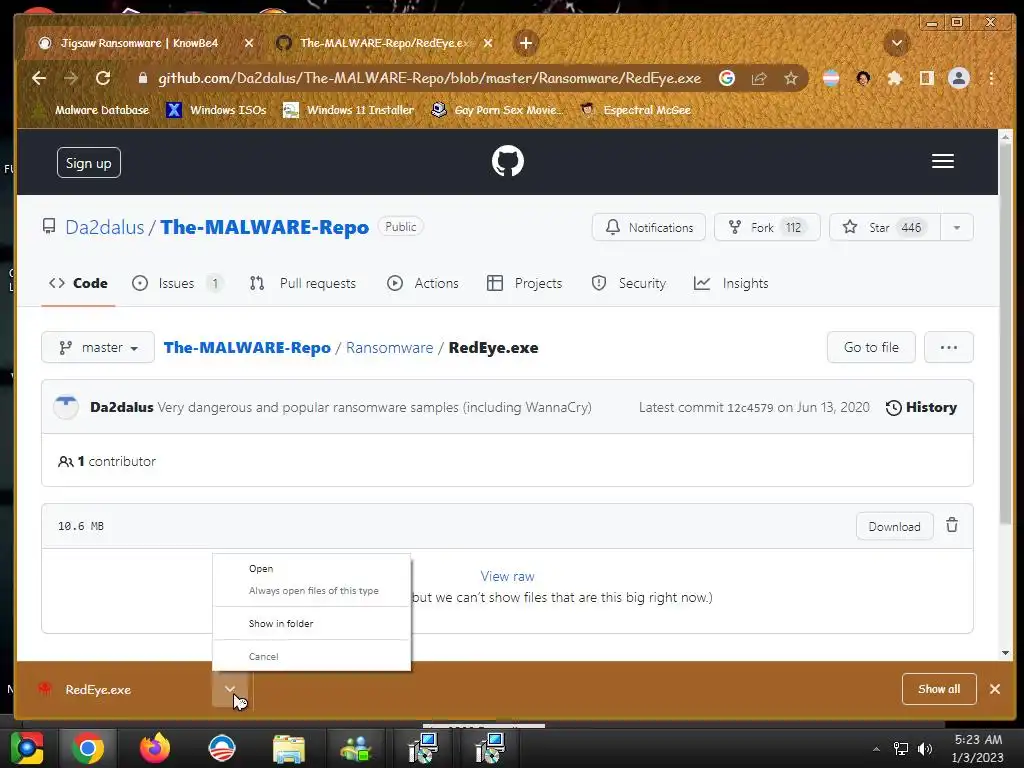Open a new browser tab
The image size is (1024, 768).
click(x=526, y=43)
